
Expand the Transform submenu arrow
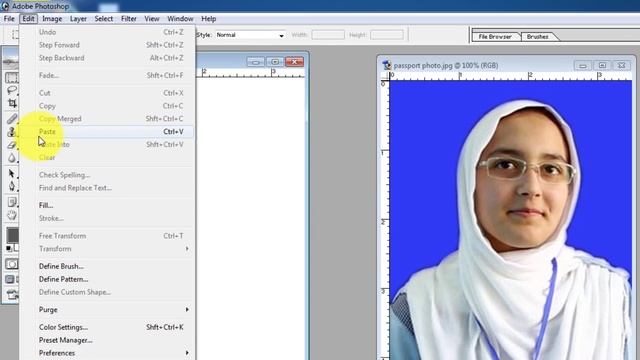point(187,249)
